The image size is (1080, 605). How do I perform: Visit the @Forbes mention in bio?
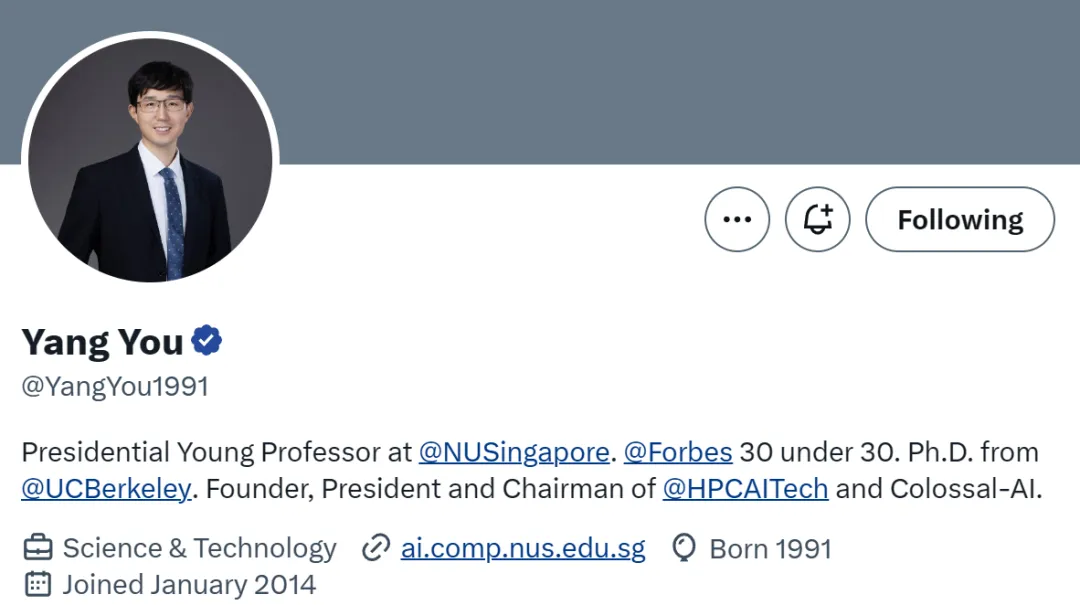tap(678, 452)
